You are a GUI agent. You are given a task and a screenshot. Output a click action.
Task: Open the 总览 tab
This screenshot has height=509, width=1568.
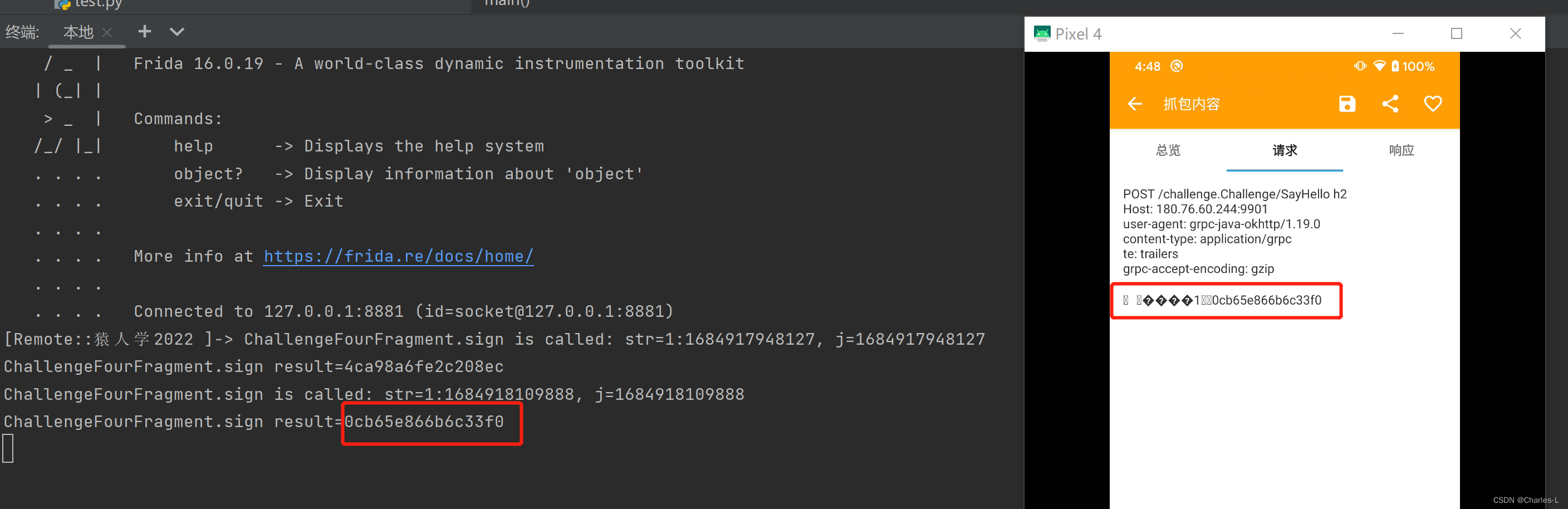click(1168, 150)
